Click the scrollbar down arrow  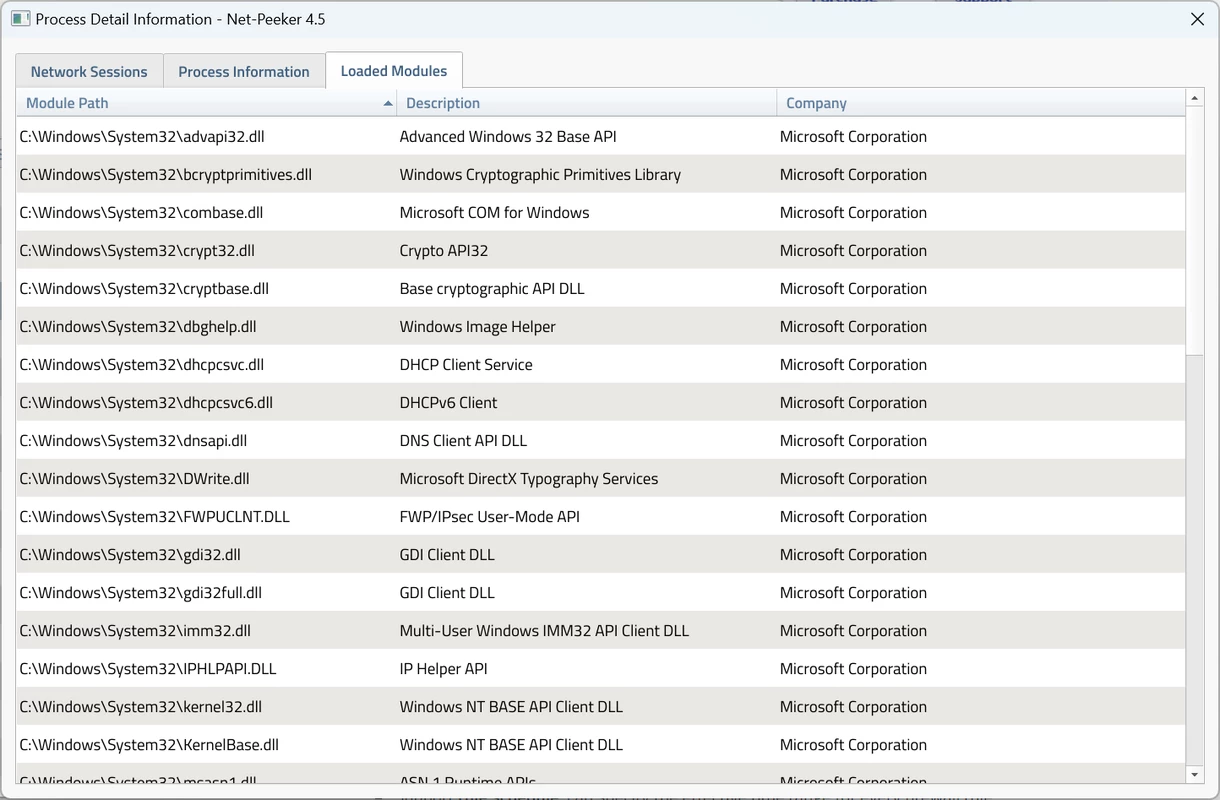coord(1194,775)
